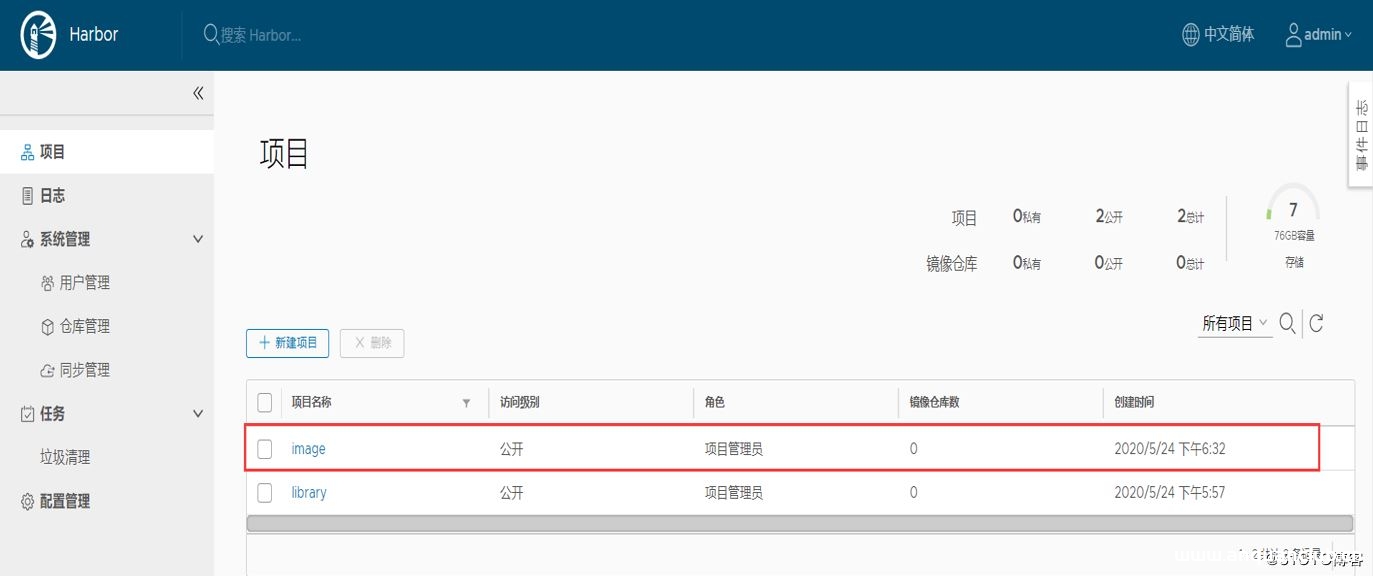Check the select-all projects checkbox
1373x576 pixels.
coord(264,401)
